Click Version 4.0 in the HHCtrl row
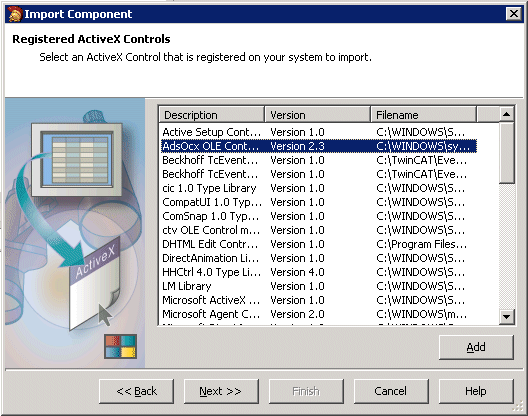 coord(297,272)
